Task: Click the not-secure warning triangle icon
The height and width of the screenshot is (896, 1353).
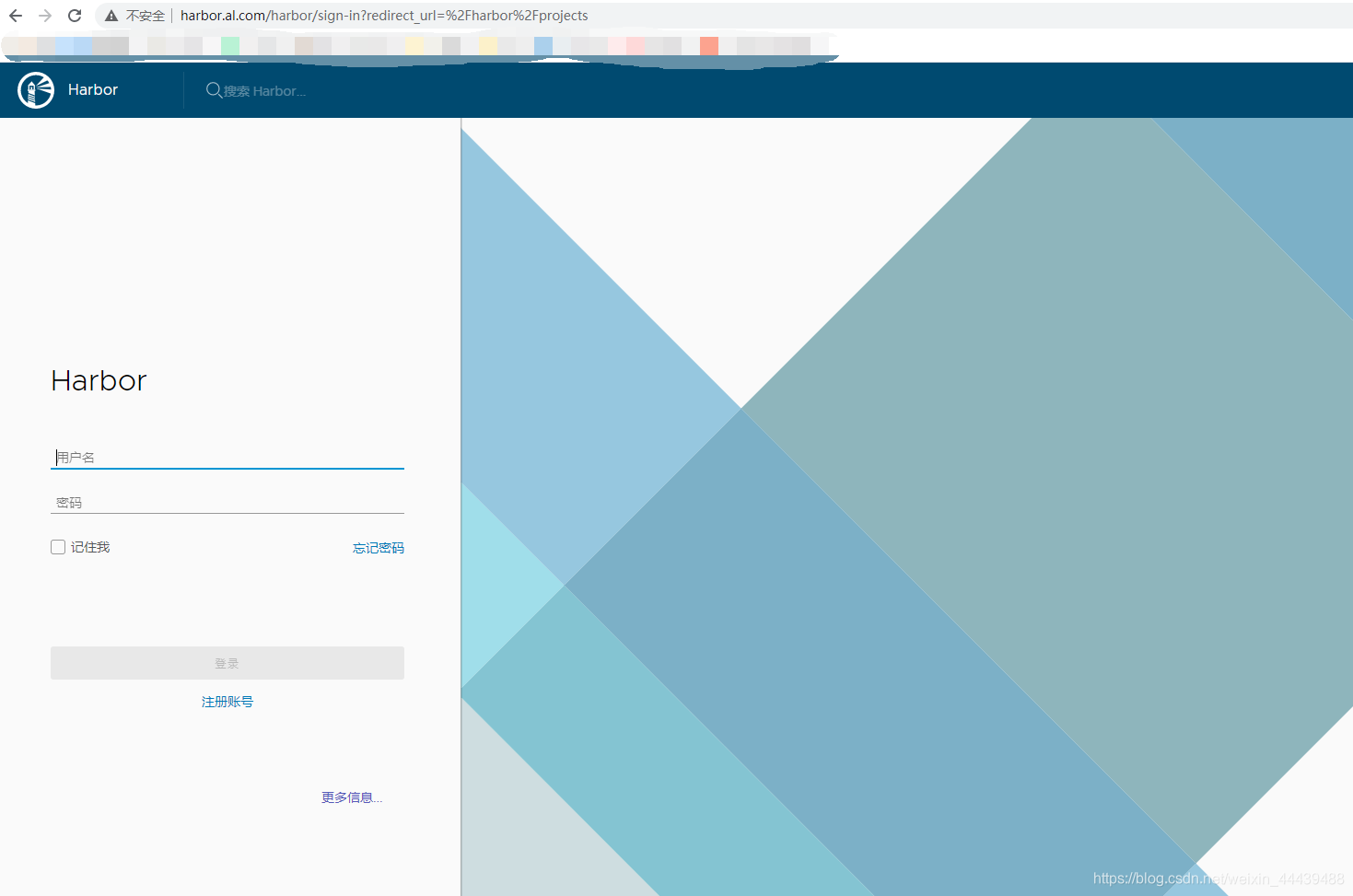Action: pos(111,16)
